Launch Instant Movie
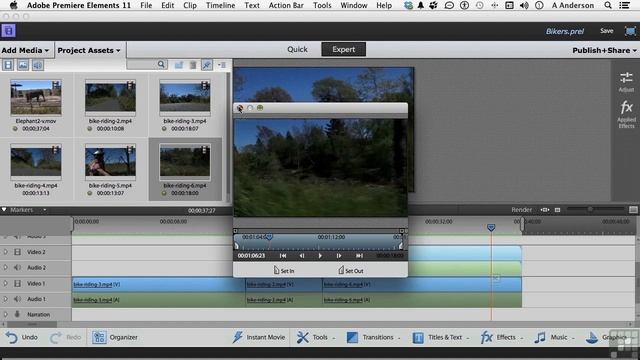The height and width of the screenshot is (360, 640). coord(259,337)
